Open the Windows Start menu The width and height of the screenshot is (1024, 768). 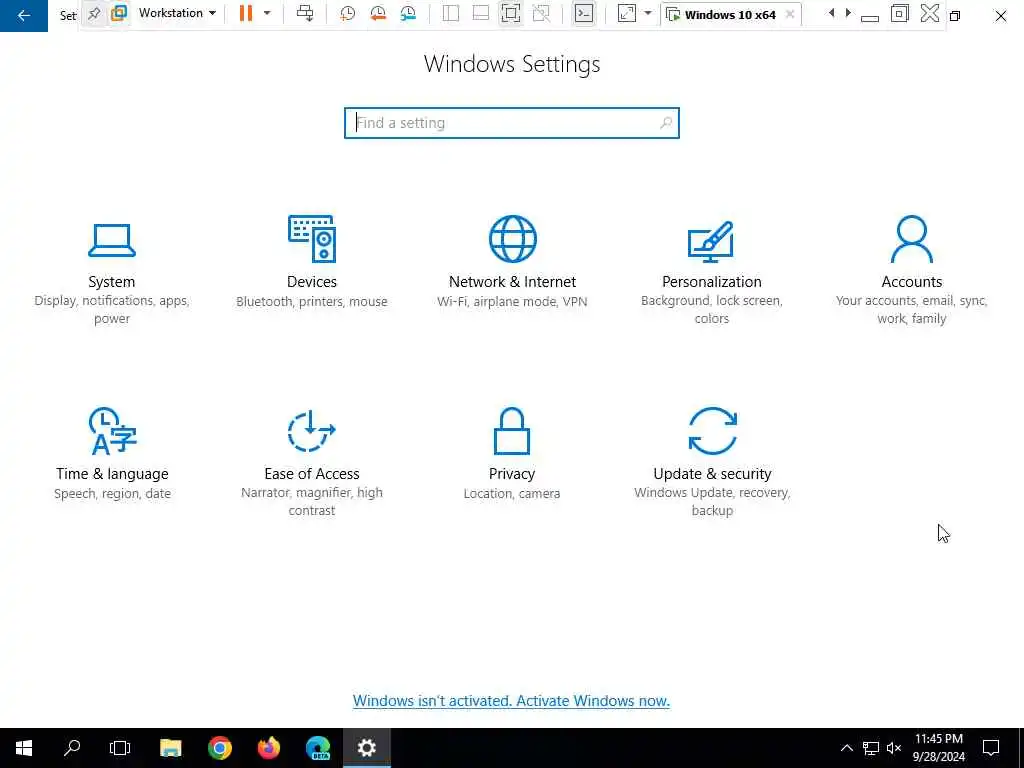[x=24, y=748]
